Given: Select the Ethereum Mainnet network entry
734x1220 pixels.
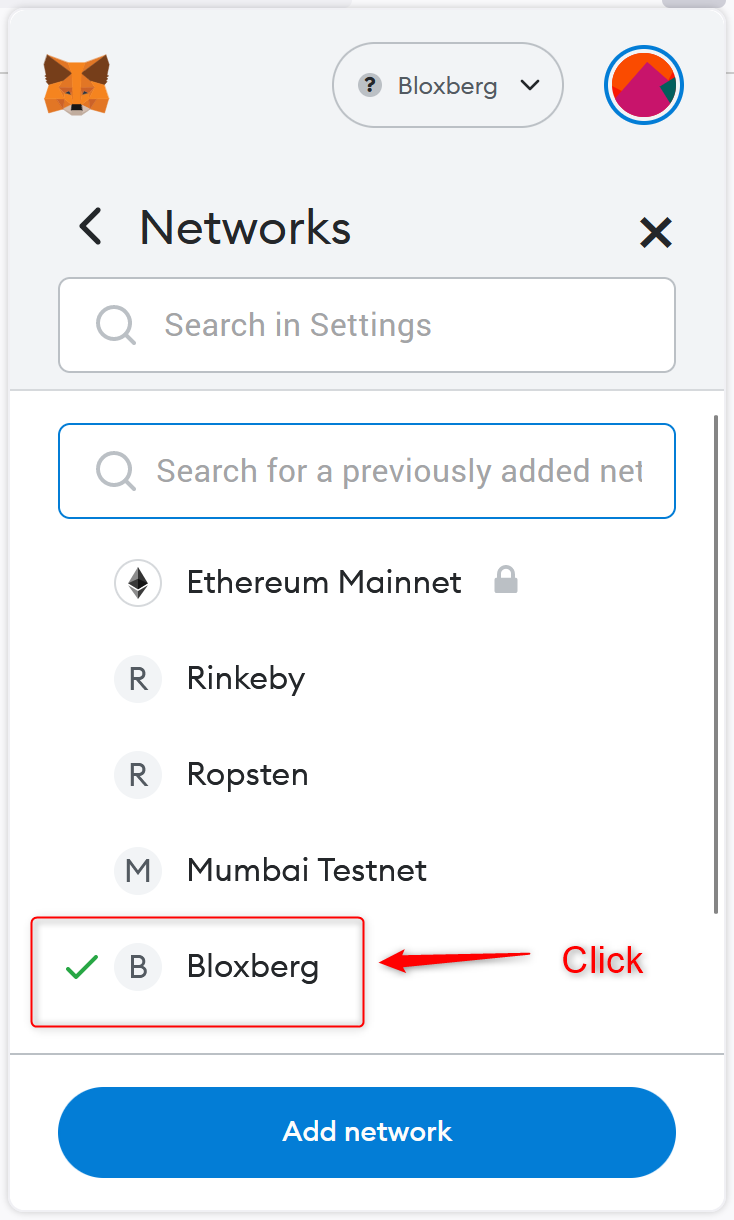Looking at the screenshot, I should coord(324,583).
